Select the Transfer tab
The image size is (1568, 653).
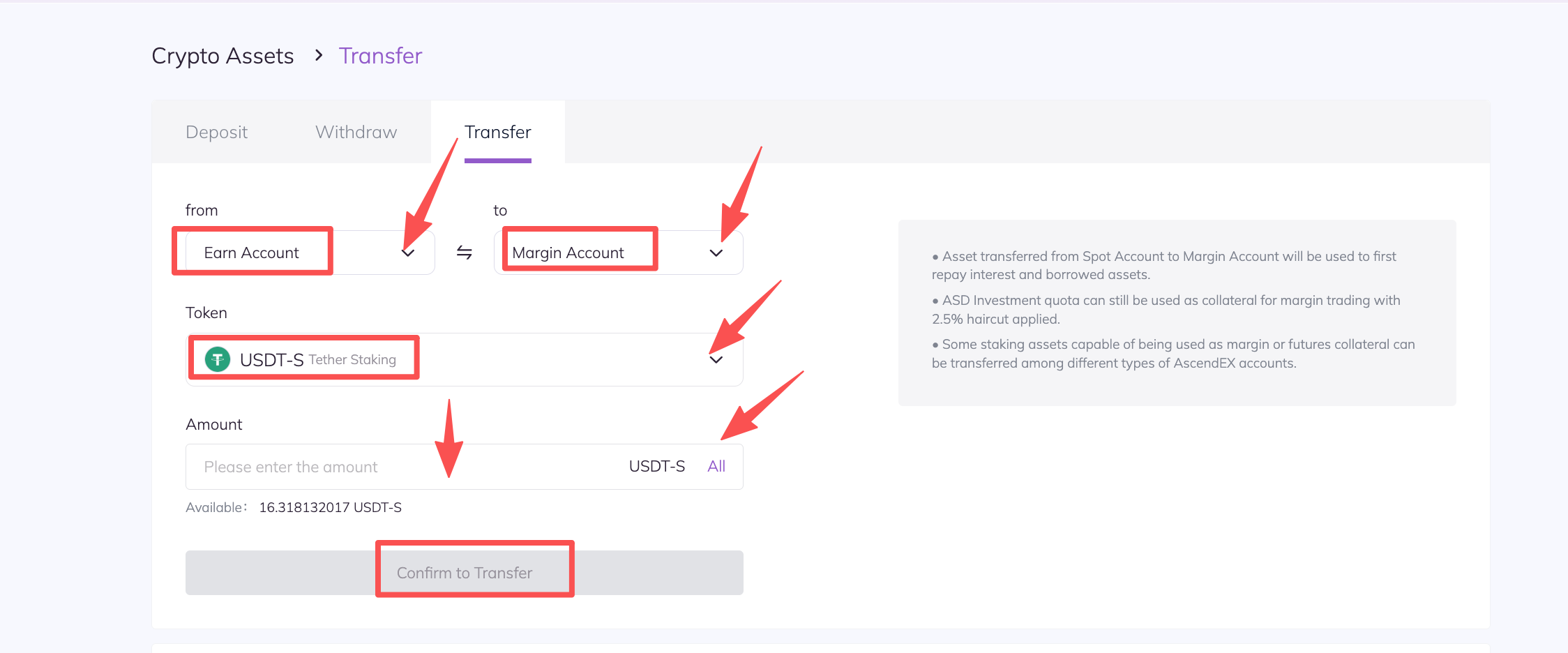coord(497,132)
